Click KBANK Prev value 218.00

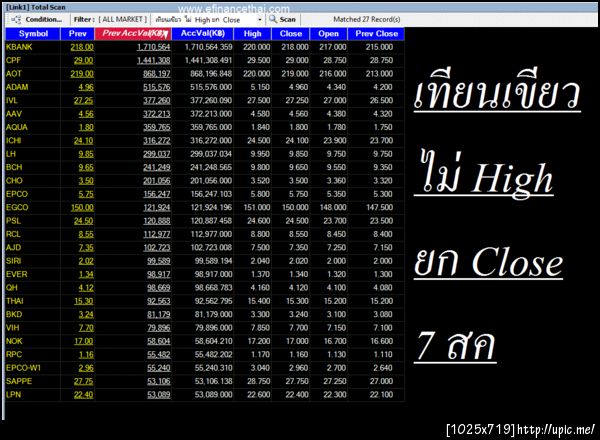(x=82, y=47)
